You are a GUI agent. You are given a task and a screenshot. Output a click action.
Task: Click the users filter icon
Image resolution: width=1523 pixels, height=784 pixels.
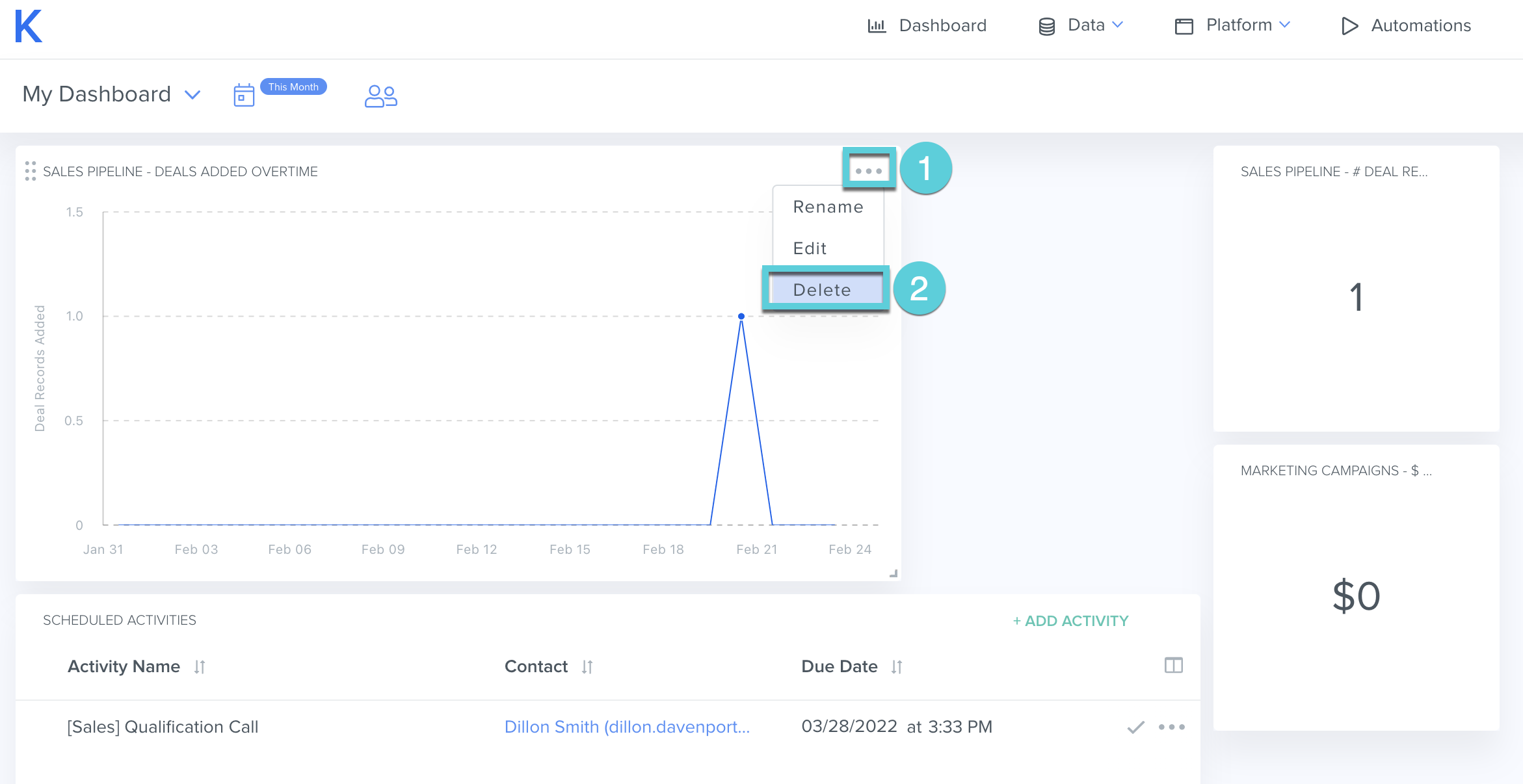[380, 96]
